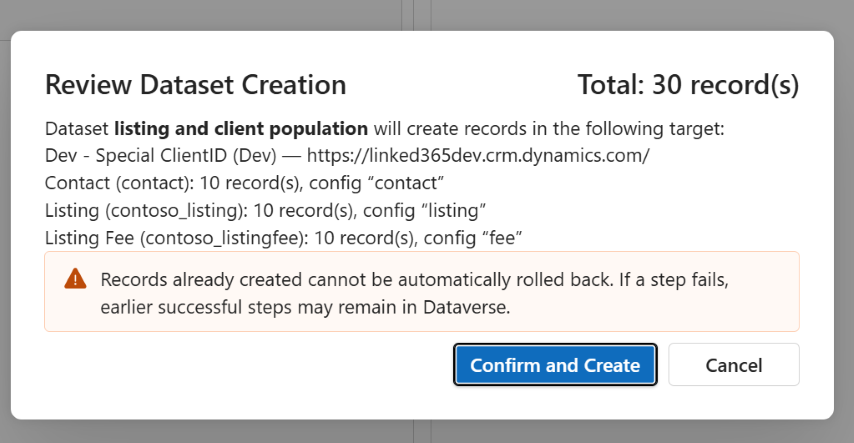Image resolution: width=854 pixels, height=443 pixels.
Task: Open the linked365dev.crm.dynamics.com URL
Action: tap(478, 156)
